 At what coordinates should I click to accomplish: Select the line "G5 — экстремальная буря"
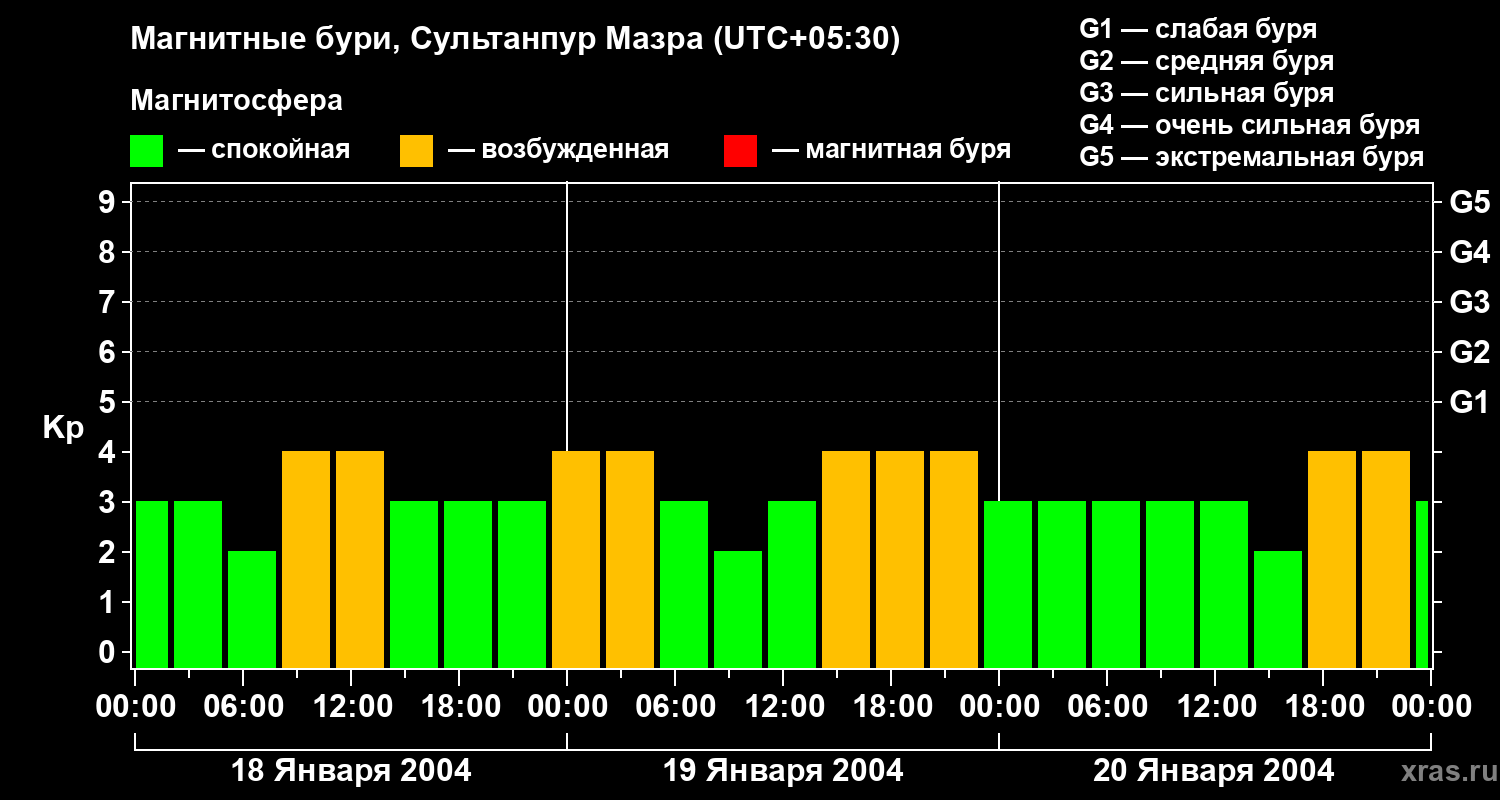[1252, 157]
